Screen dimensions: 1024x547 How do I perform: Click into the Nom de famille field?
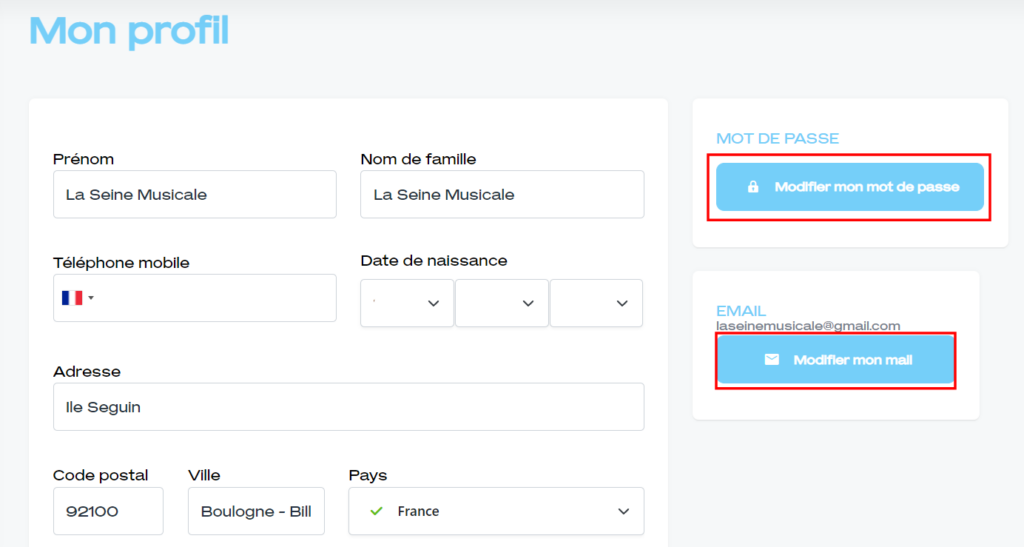(x=502, y=194)
